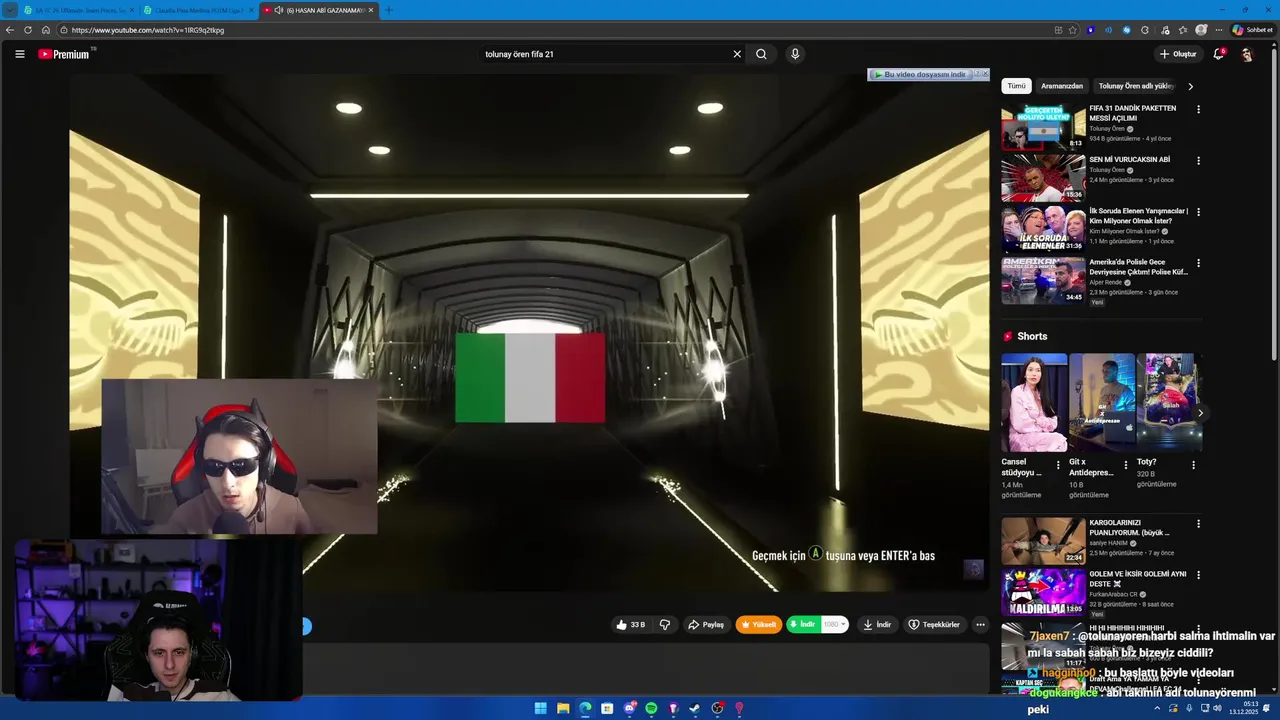
Task: Favorite this page with the star icon
Action: pyautogui.click(x=1073, y=30)
